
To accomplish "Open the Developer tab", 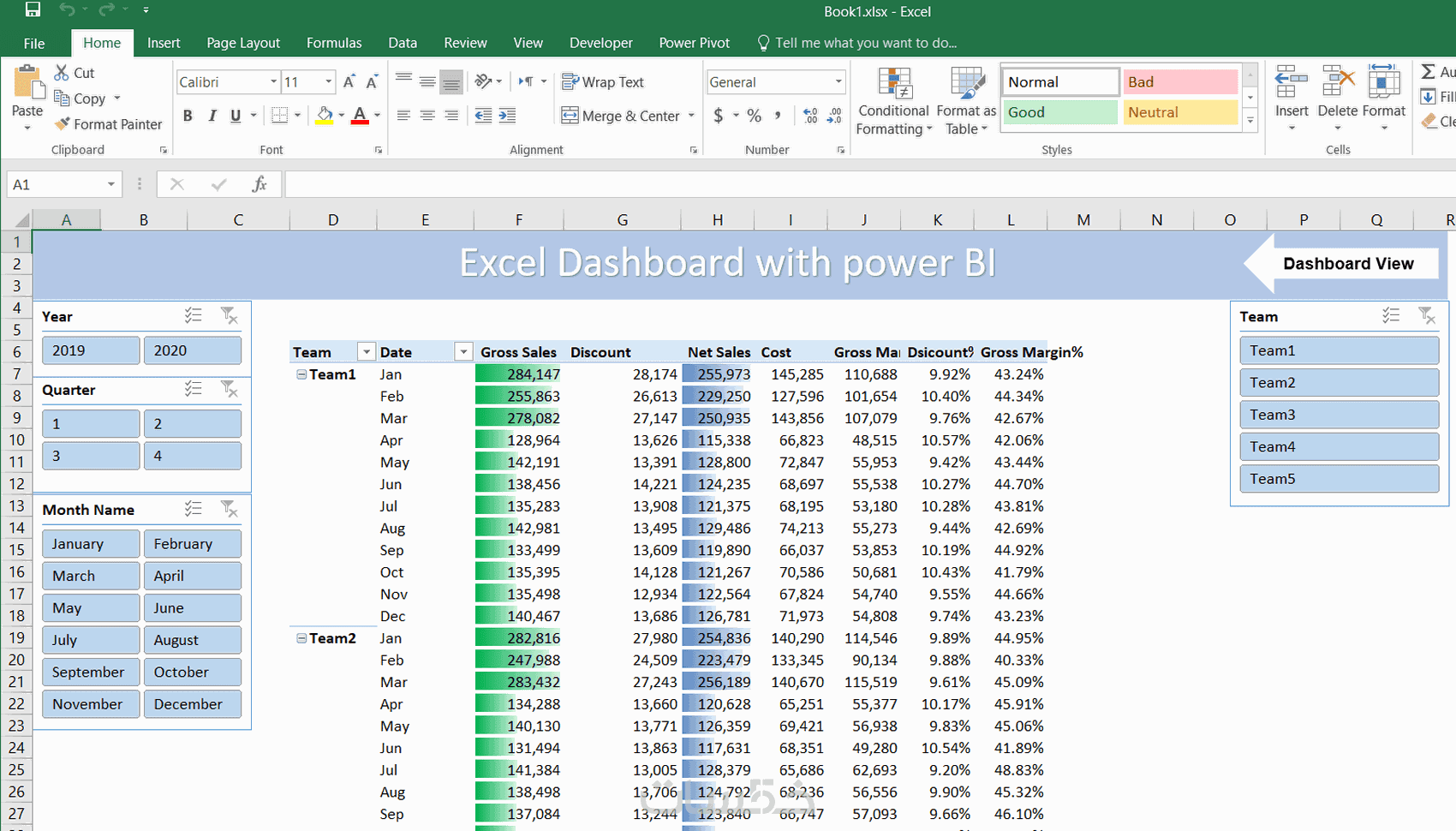I will point(601,43).
